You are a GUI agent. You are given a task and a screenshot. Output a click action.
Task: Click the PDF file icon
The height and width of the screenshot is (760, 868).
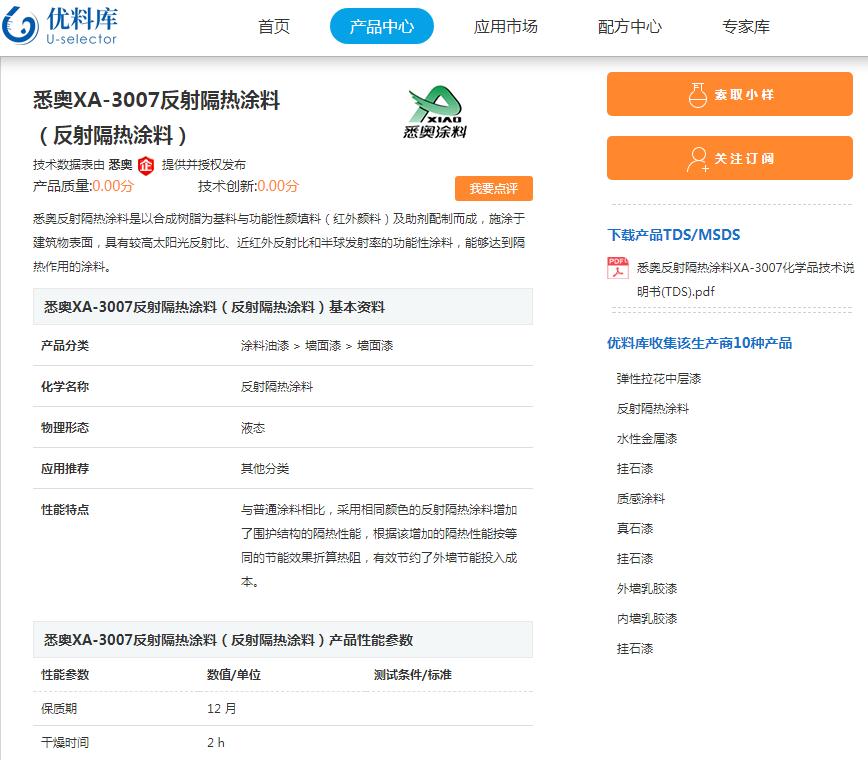(x=618, y=268)
